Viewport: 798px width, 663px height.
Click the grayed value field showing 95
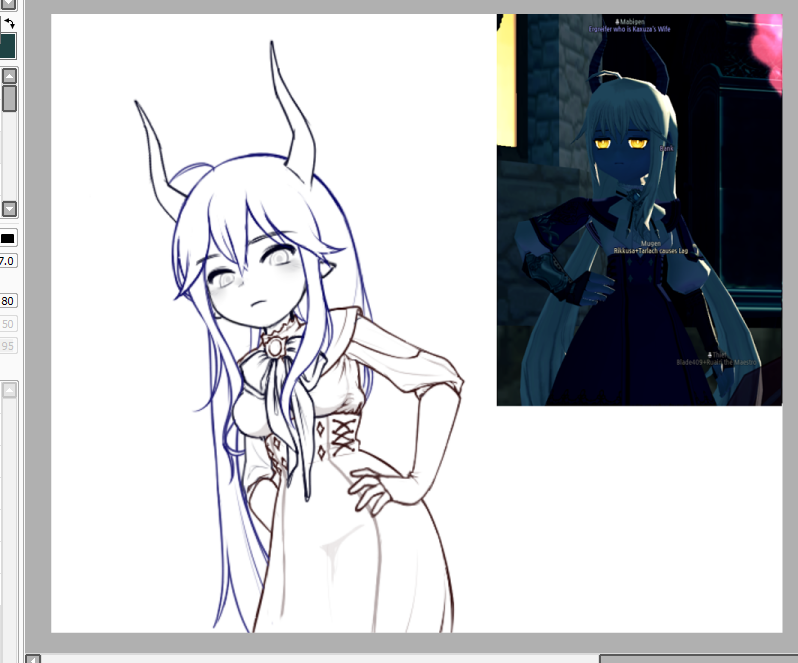click(x=8, y=346)
